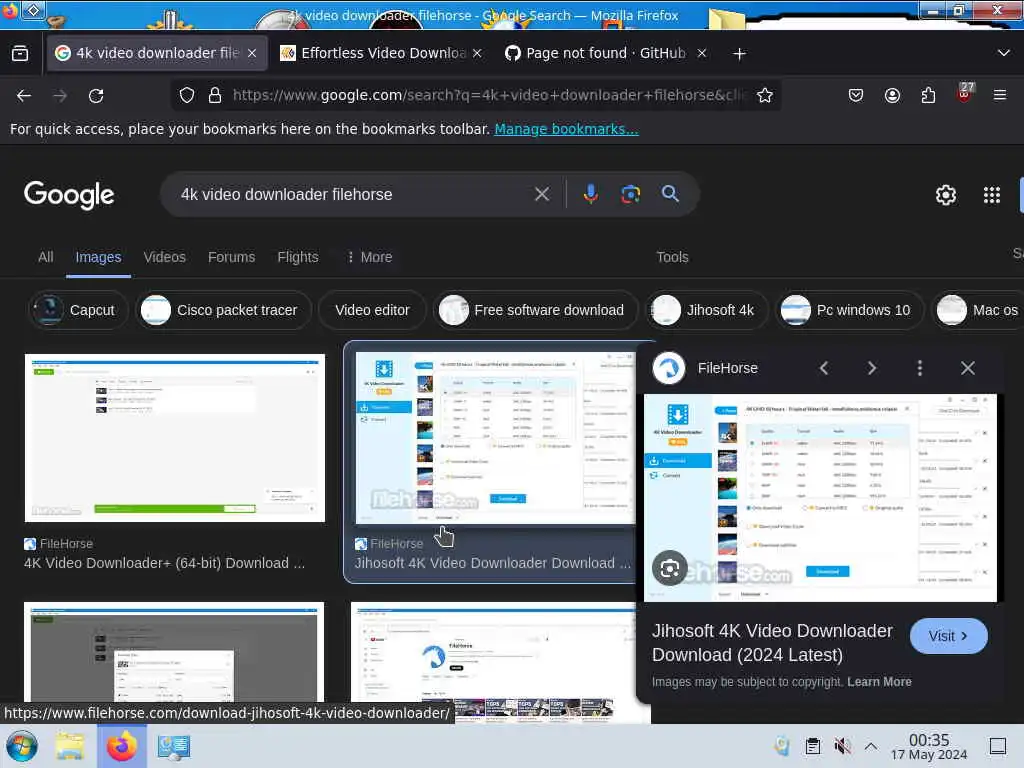Viewport: 1024px width, 768px height.
Task: Open three-dot options in preview panel
Action: click(920, 368)
